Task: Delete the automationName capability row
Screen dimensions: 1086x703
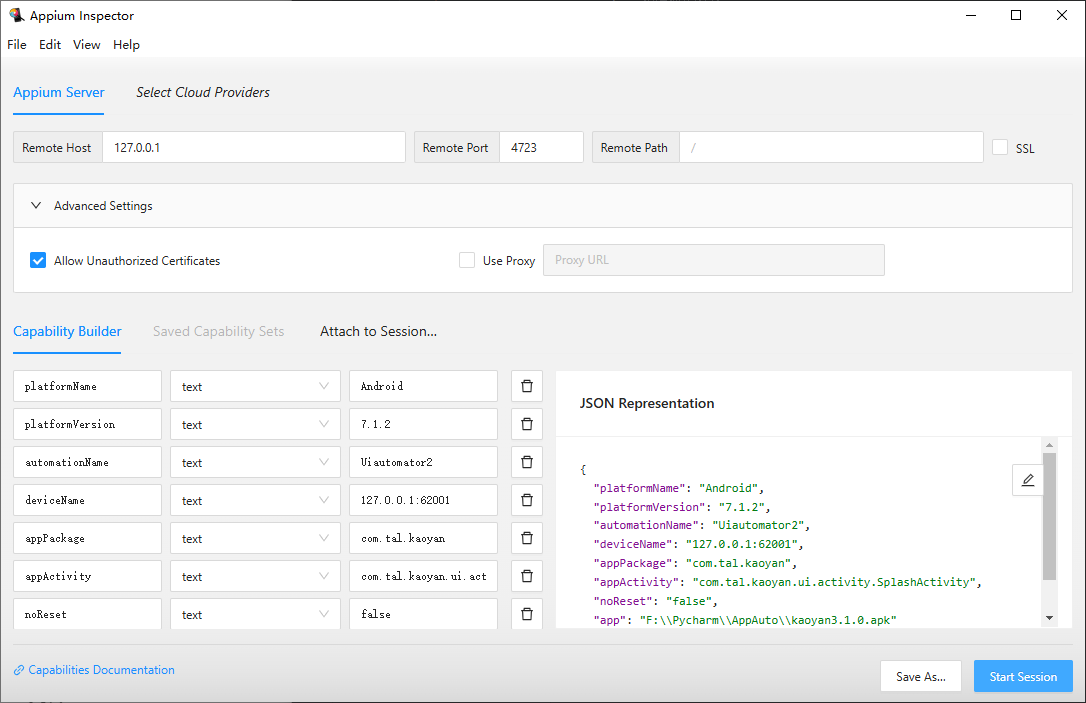Action: click(x=526, y=462)
